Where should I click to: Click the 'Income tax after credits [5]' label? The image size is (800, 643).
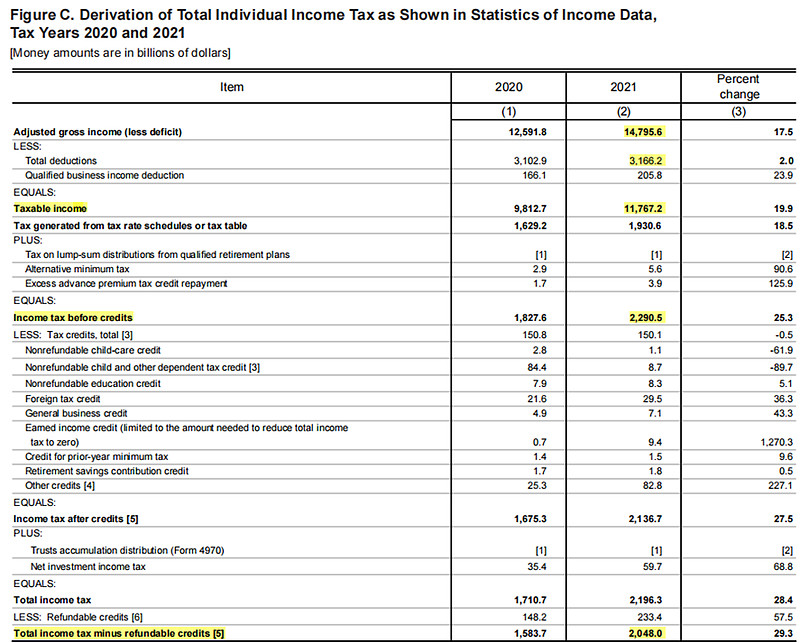point(76,519)
